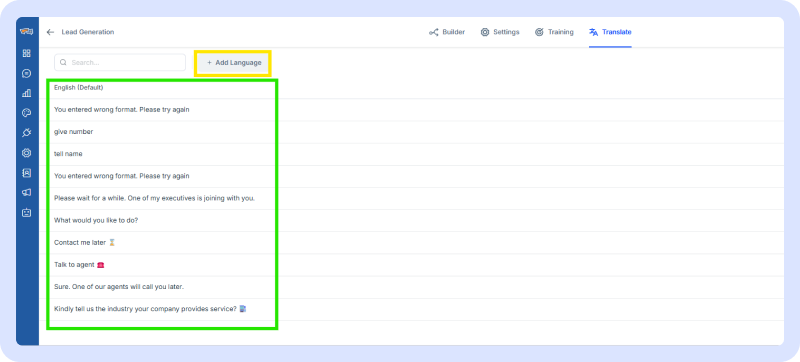
Task: Open the integrations plug icon in sidebar
Action: pyautogui.click(x=27, y=133)
